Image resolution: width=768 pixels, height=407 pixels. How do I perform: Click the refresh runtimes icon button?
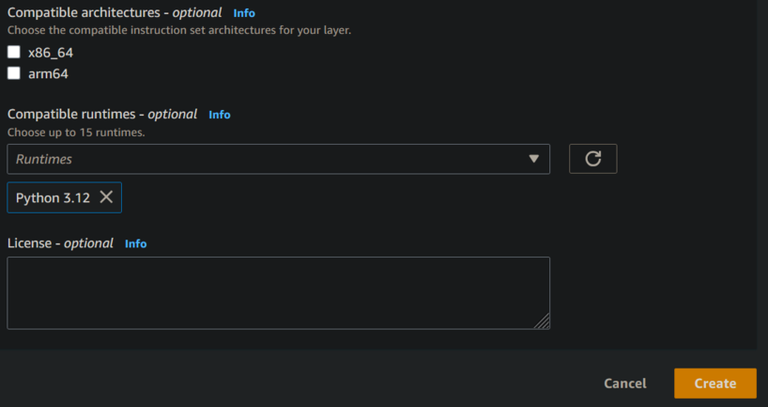point(593,159)
